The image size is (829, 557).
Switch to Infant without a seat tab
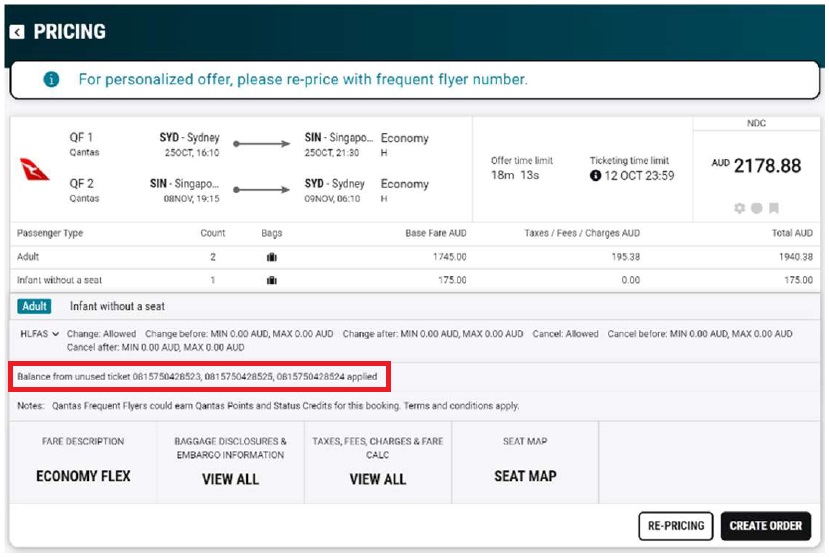click(x=117, y=306)
